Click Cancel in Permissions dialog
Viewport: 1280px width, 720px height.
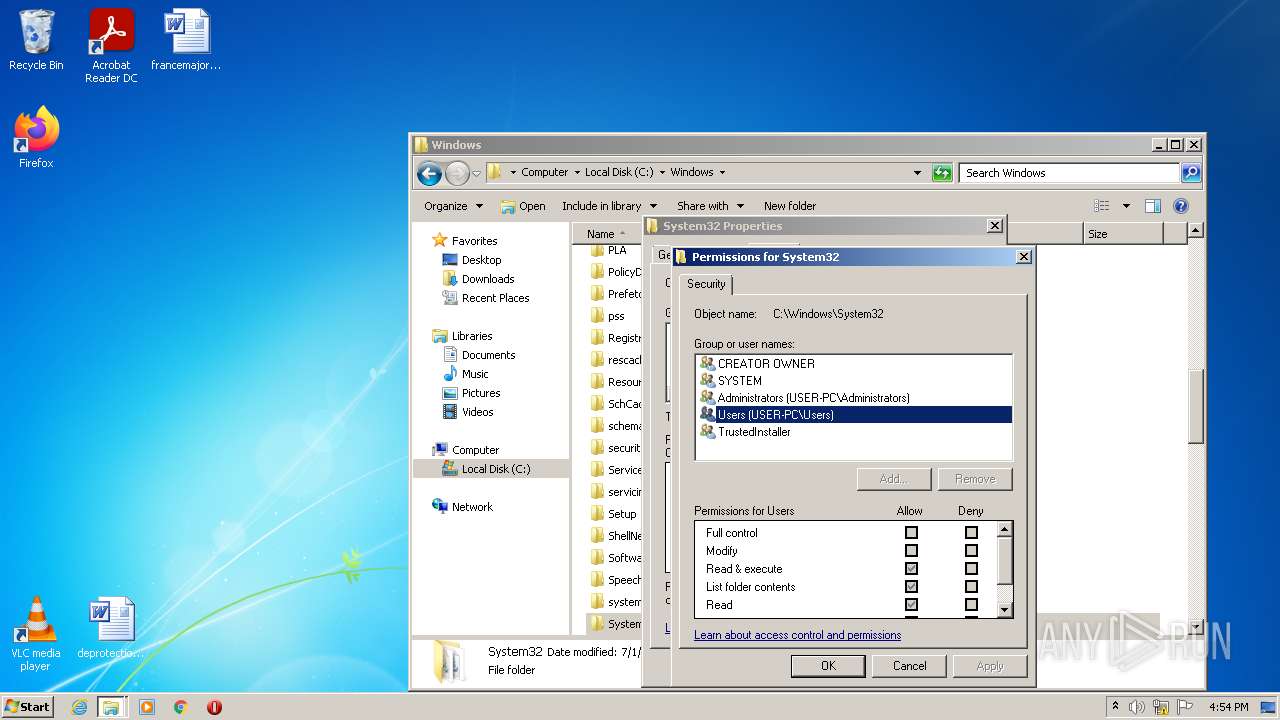(910, 666)
